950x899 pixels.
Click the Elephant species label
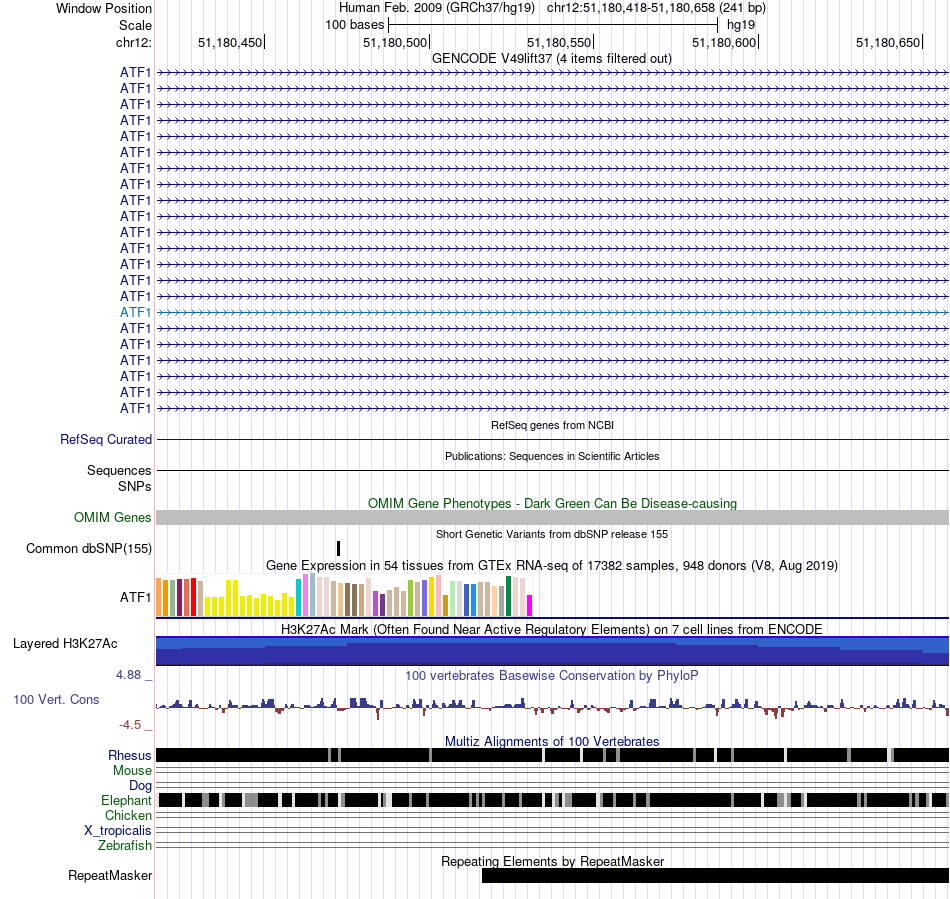tap(125, 800)
